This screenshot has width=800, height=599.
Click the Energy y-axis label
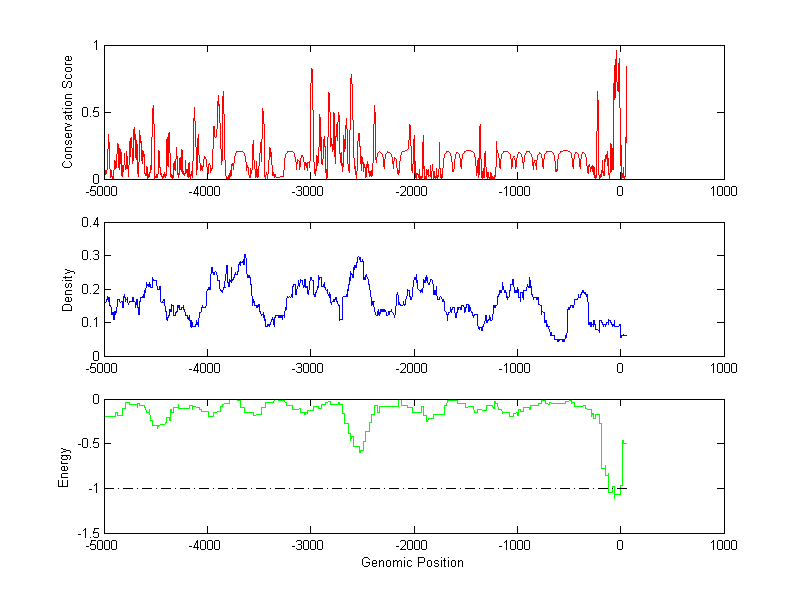click(64, 466)
